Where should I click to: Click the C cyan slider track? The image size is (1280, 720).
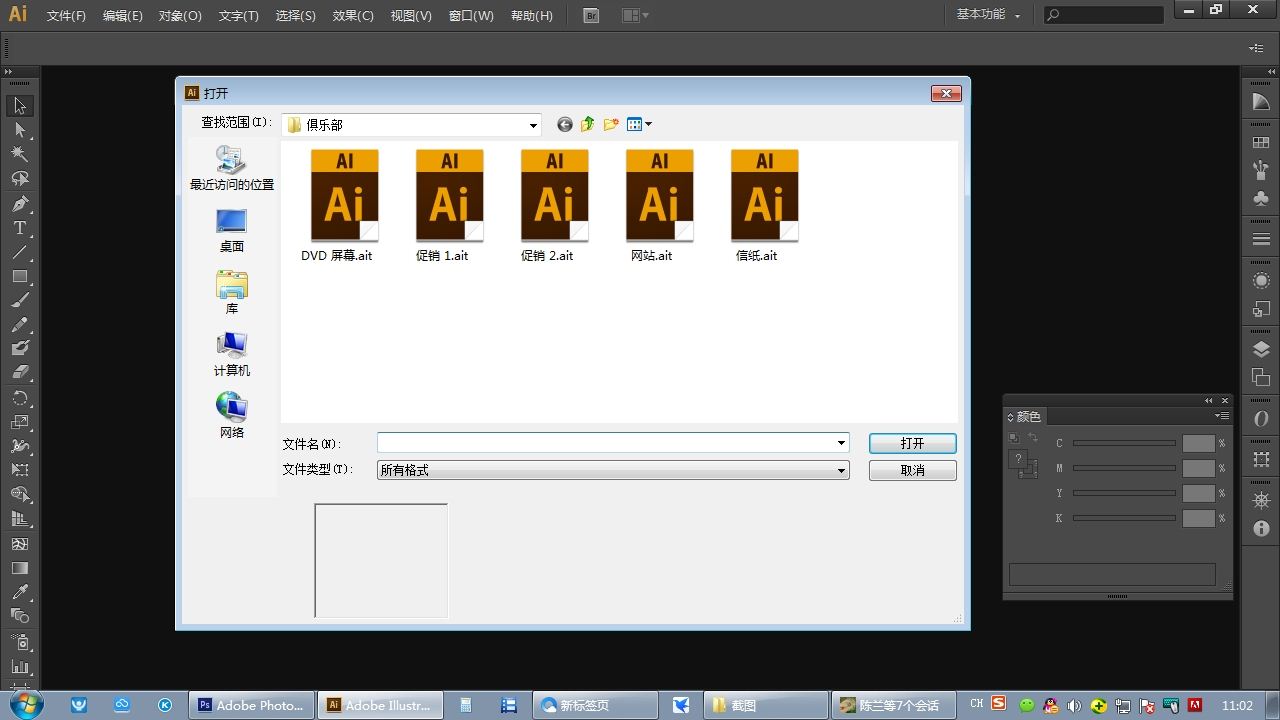(1124, 443)
